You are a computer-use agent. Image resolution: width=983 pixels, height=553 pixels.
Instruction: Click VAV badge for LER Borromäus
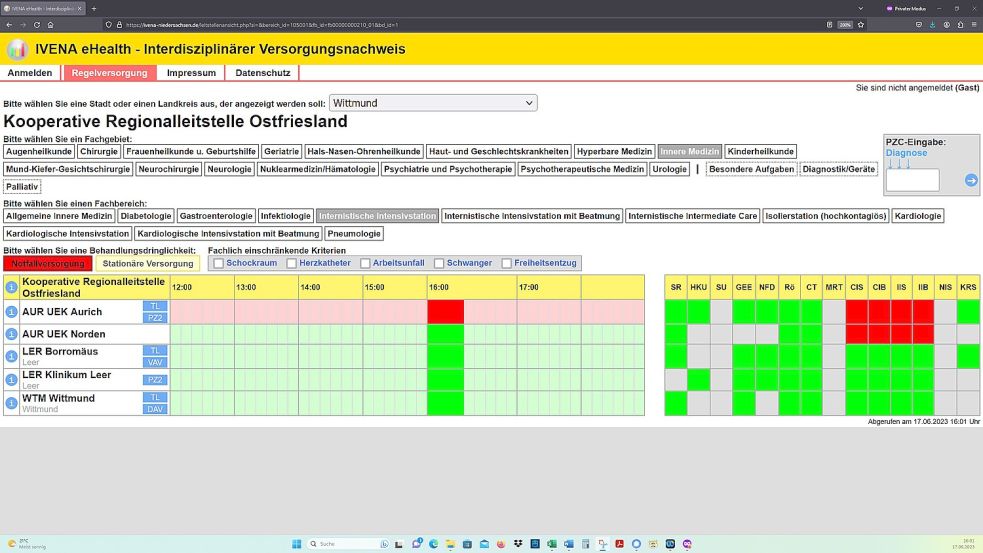click(x=155, y=362)
